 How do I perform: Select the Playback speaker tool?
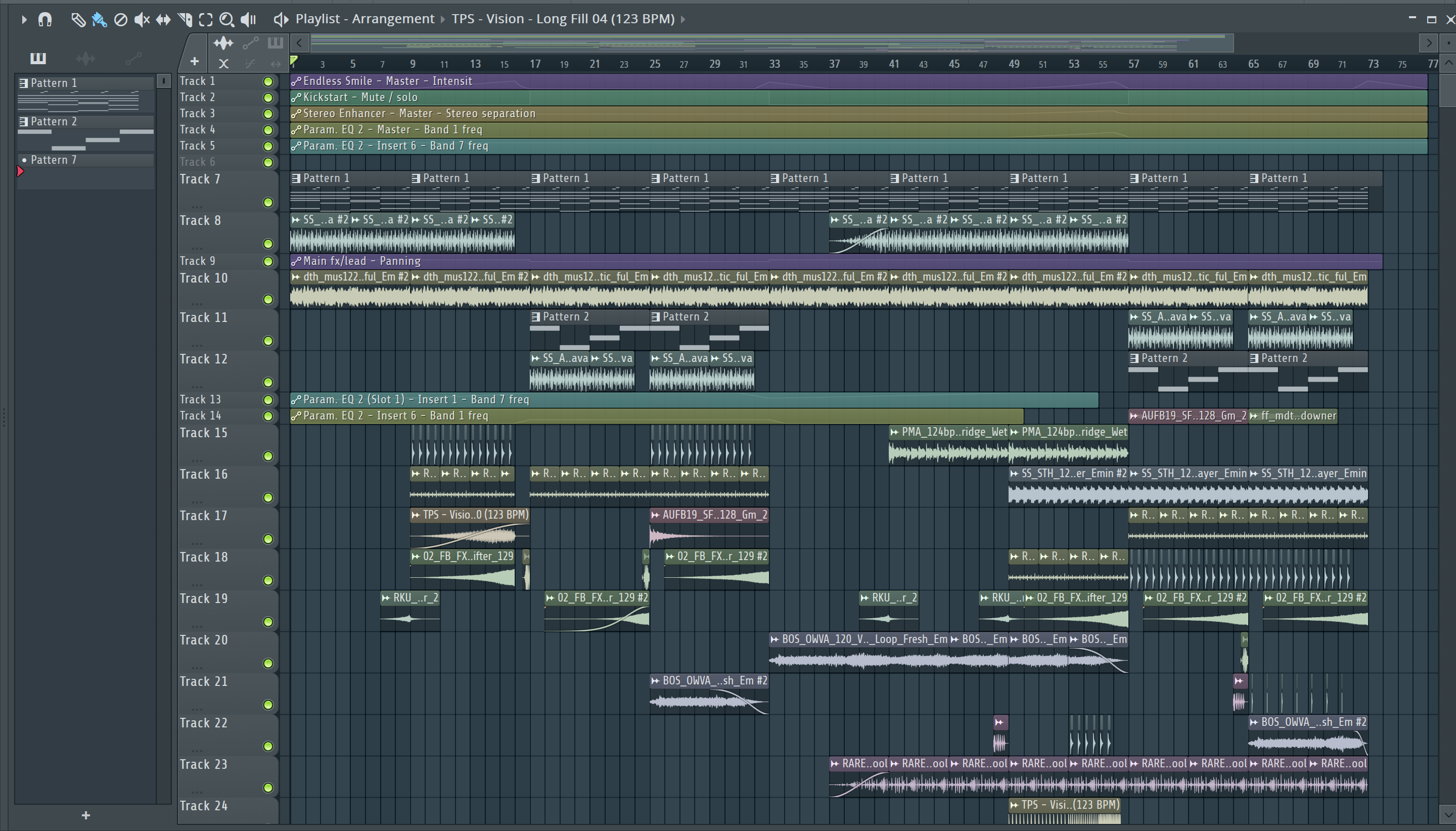click(248, 19)
